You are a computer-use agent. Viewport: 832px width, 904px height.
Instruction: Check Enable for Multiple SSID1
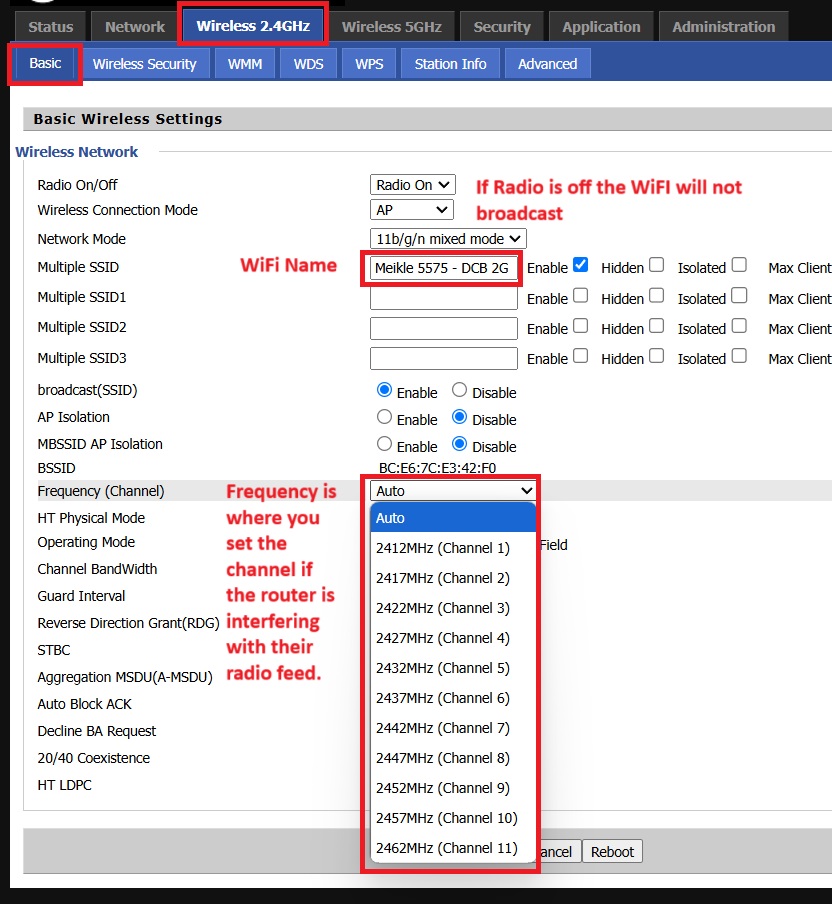[x=581, y=296]
